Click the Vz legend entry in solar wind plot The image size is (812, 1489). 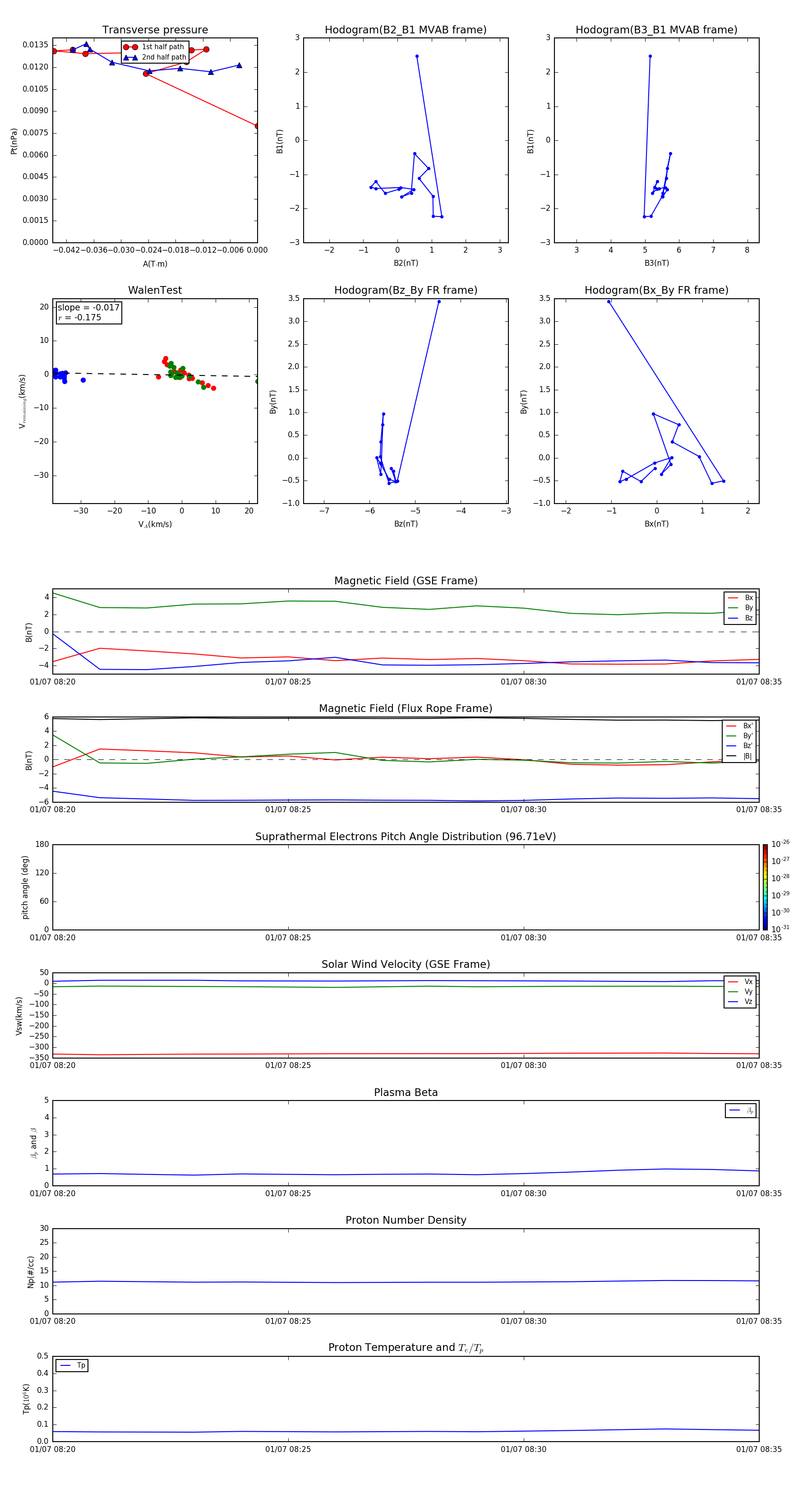coord(740,1002)
